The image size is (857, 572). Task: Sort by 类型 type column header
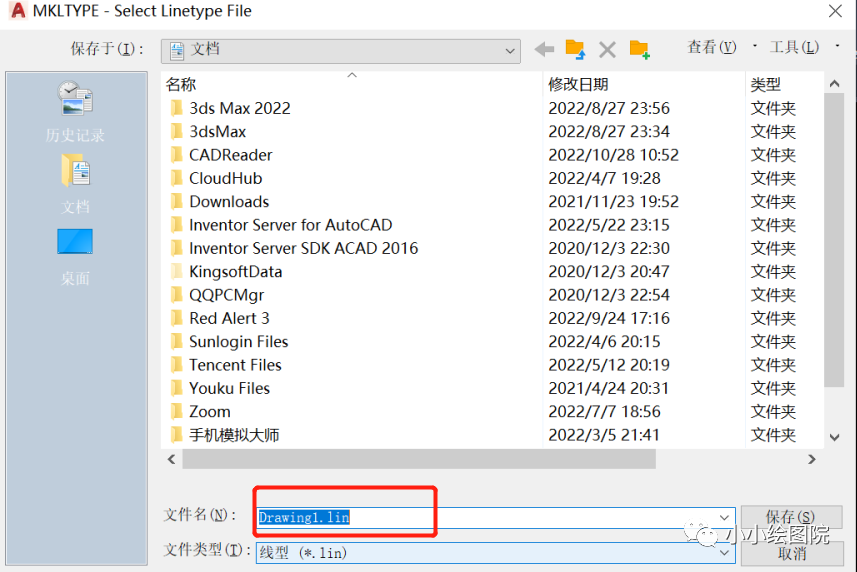tap(765, 84)
